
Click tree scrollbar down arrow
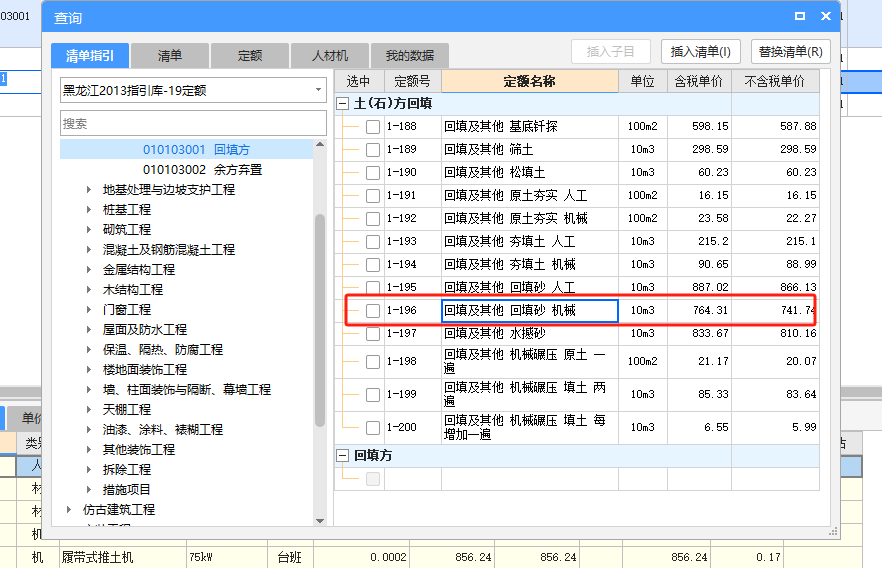pyautogui.click(x=320, y=521)
